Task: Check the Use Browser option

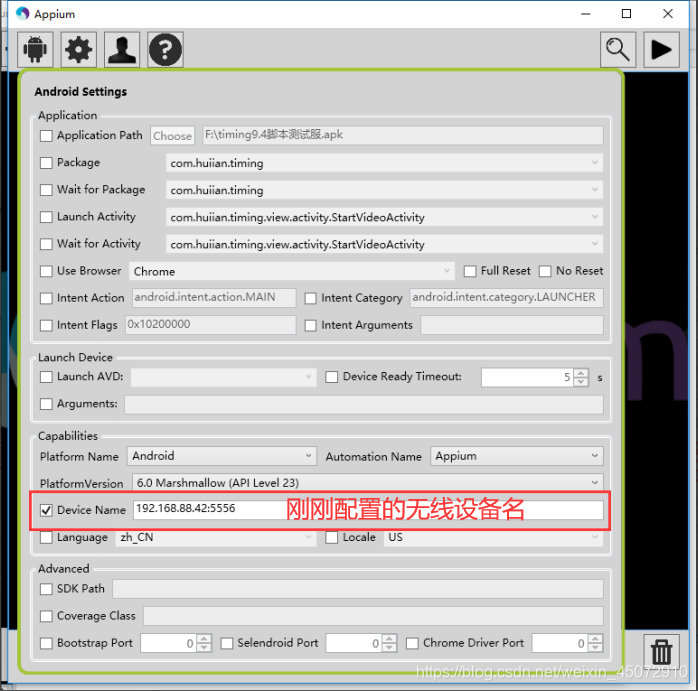Action: tap(46, 272)
